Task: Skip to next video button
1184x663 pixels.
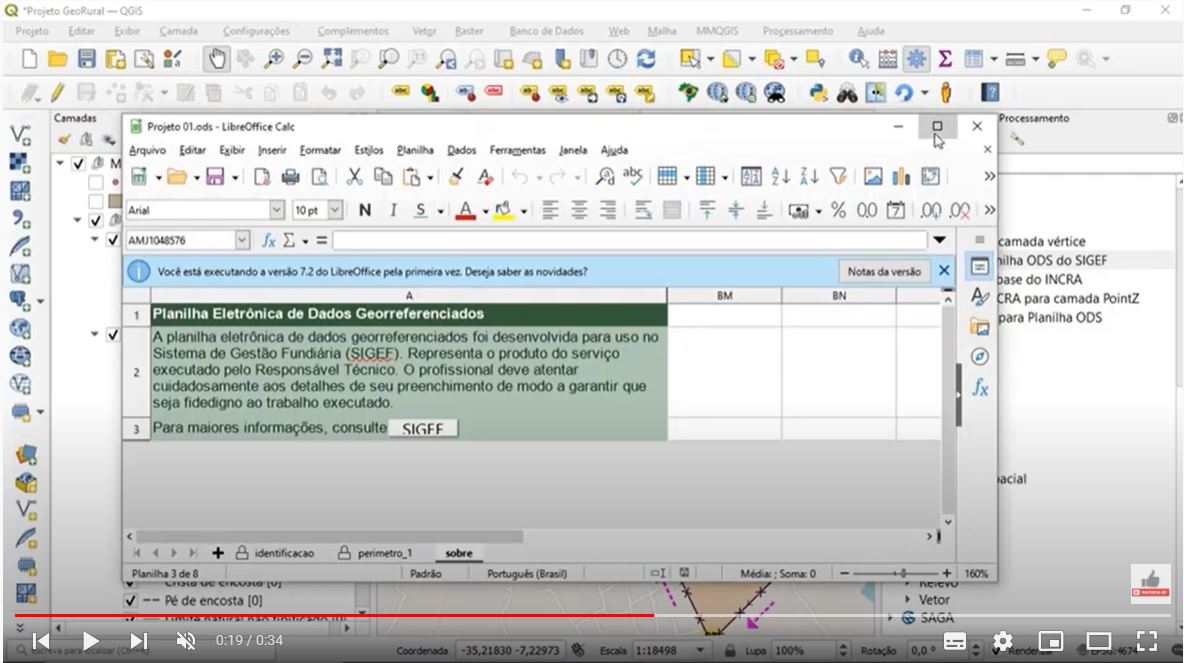Action: click(138, 641)
